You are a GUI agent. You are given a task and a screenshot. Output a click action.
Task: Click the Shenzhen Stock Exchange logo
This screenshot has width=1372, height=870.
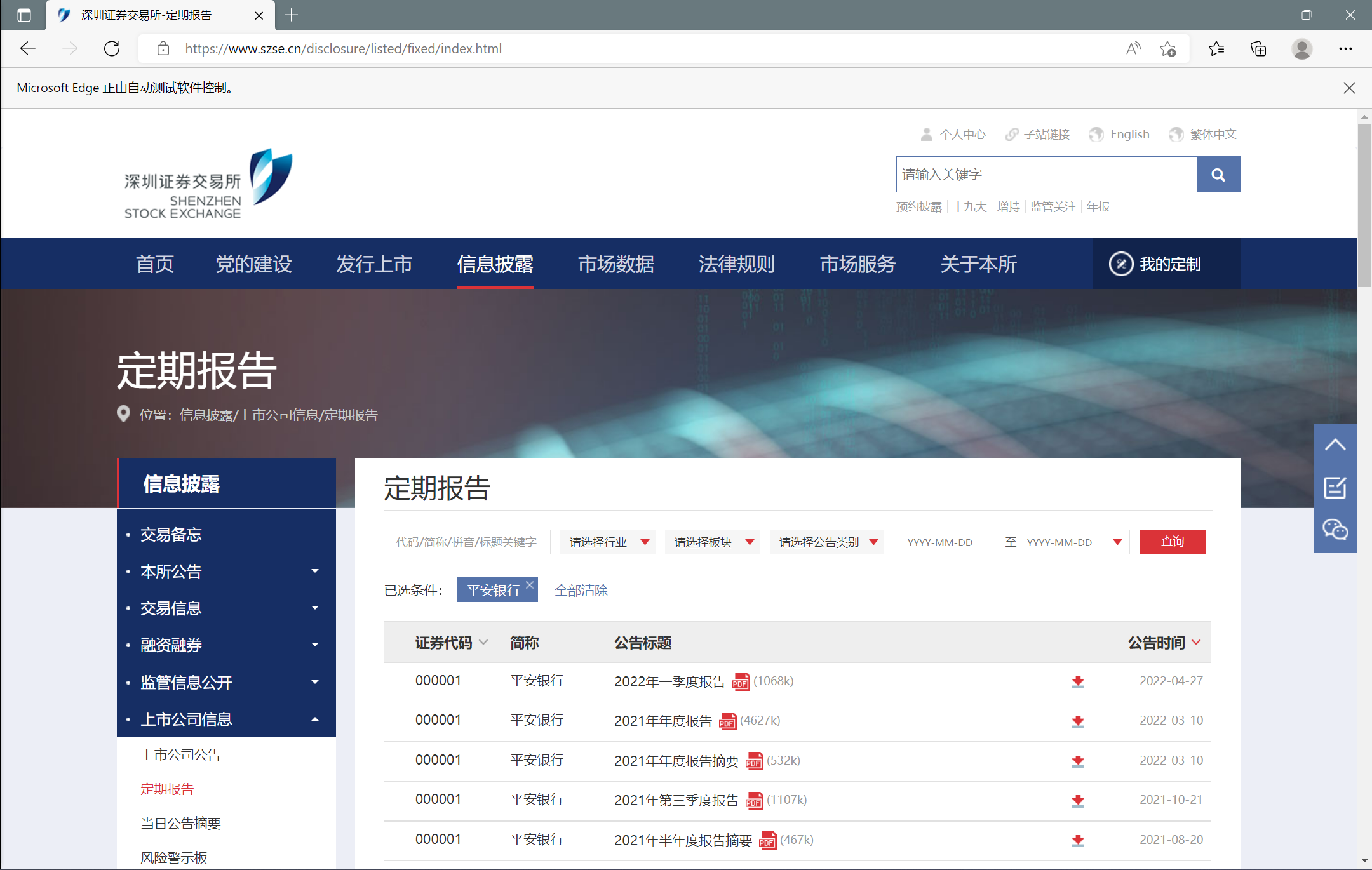point(208,185)
